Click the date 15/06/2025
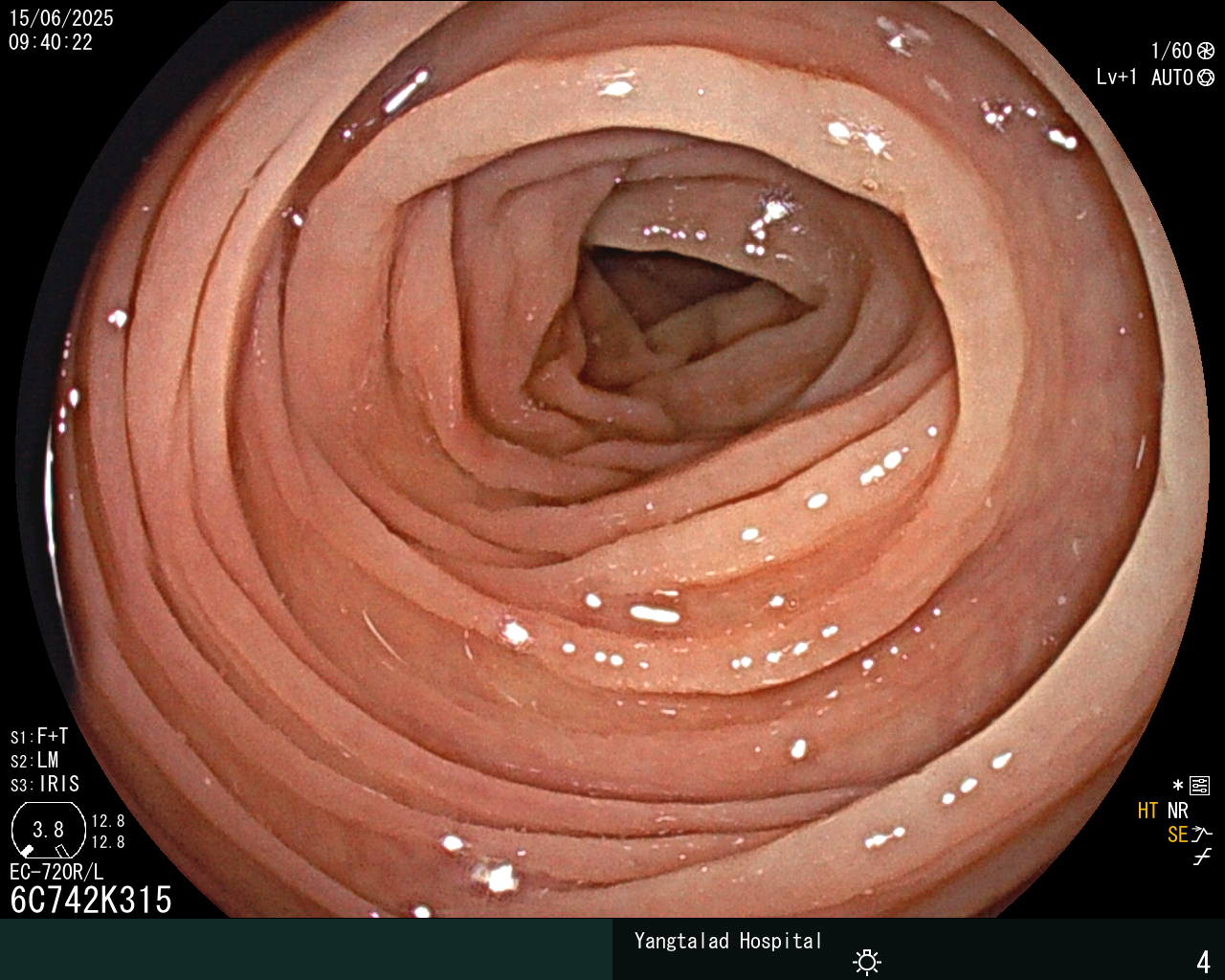Viewport: 1225px width, 980px height. (x=61, y=18)
